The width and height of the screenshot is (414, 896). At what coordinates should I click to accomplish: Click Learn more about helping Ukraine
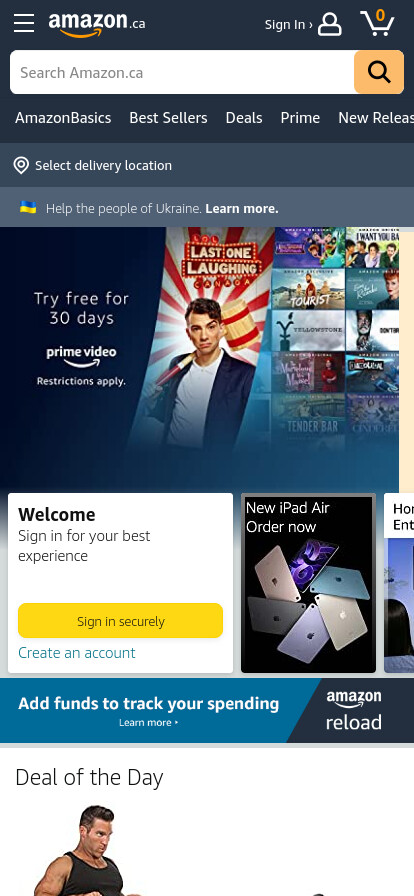[242, 209]
